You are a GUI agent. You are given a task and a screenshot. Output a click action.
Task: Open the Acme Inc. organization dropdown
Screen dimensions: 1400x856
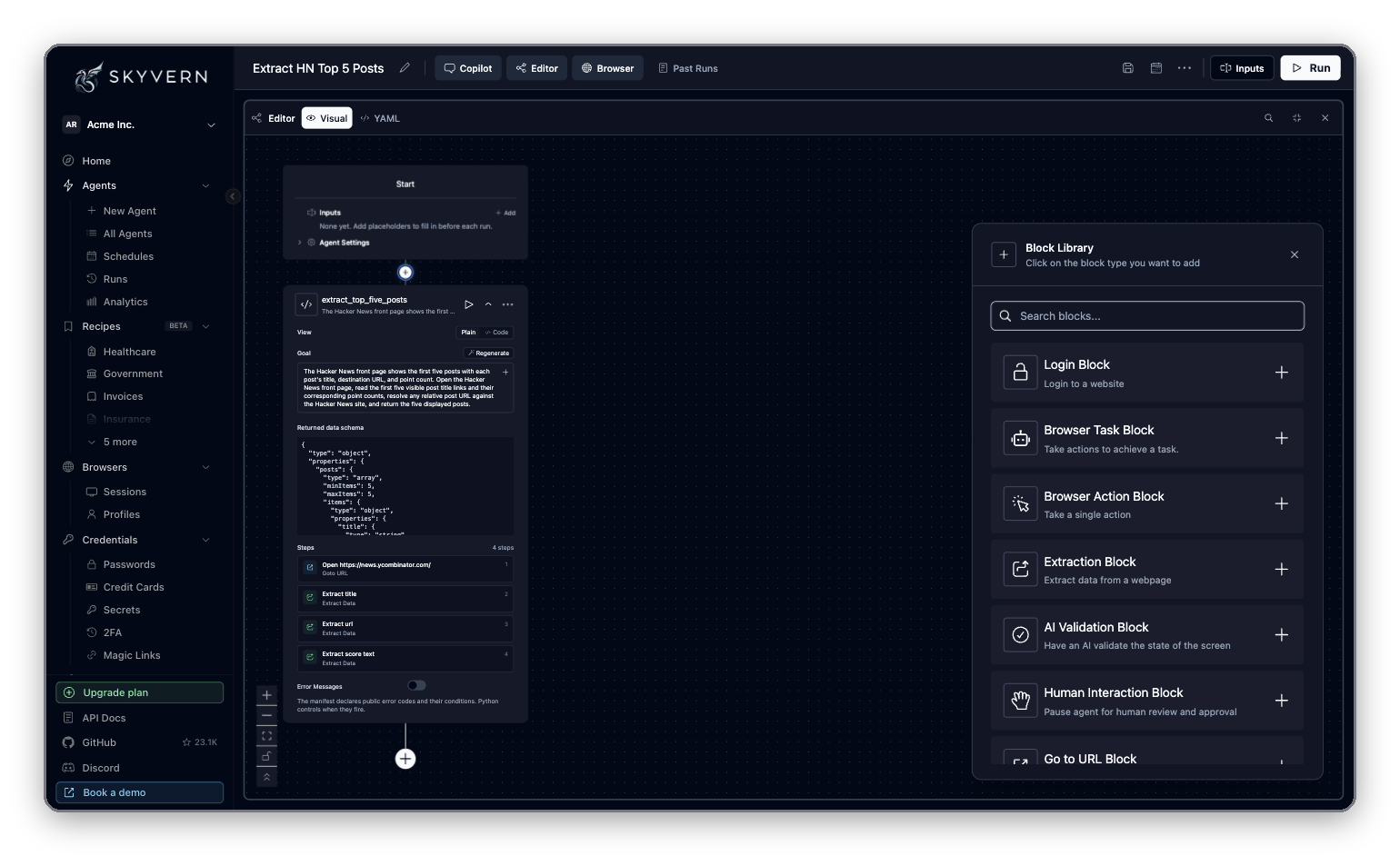pyautogui.click(x=139, y=124)
